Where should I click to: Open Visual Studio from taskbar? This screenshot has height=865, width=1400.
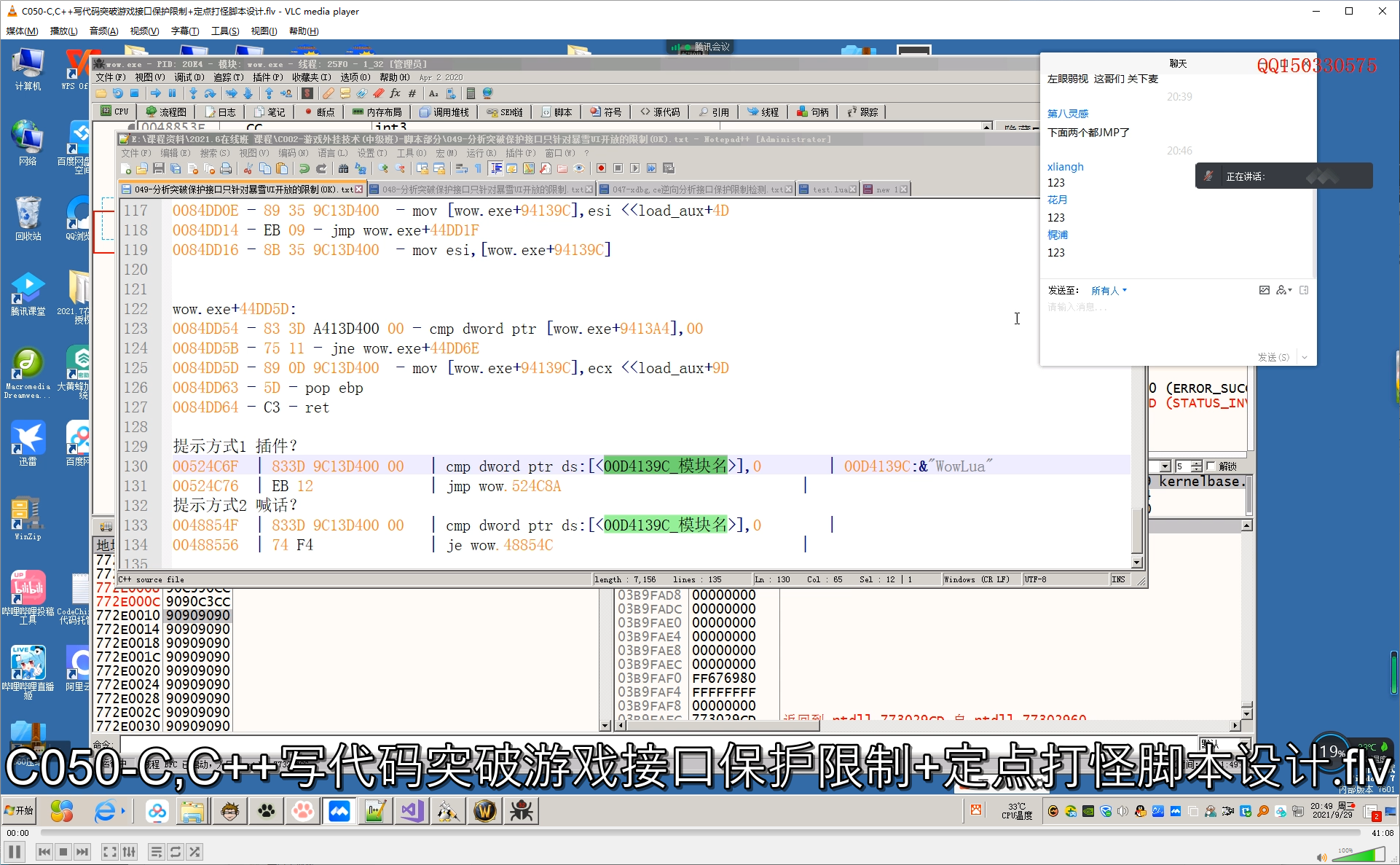tap(412, 810)
